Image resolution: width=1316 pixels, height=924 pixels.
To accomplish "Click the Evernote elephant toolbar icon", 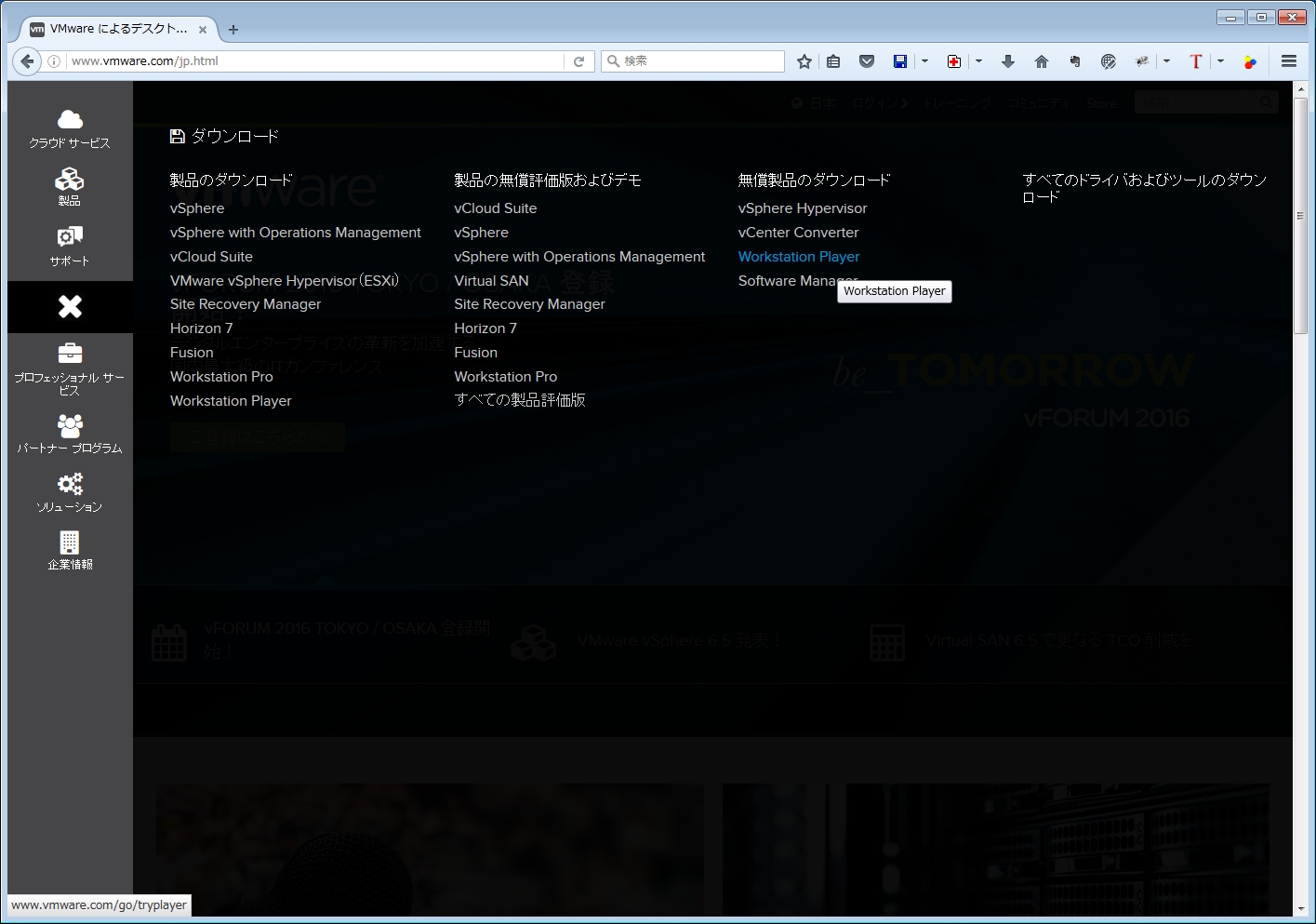I will [x=1075, y=61].
